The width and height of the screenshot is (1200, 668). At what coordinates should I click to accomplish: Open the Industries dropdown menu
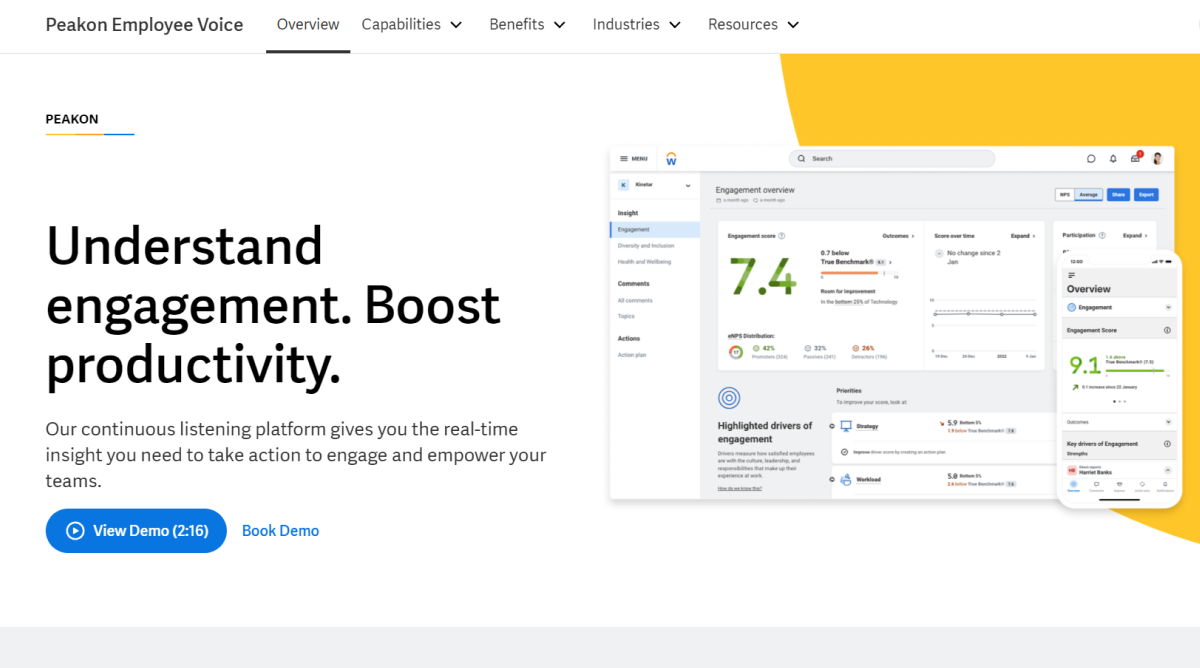[637, 25]
